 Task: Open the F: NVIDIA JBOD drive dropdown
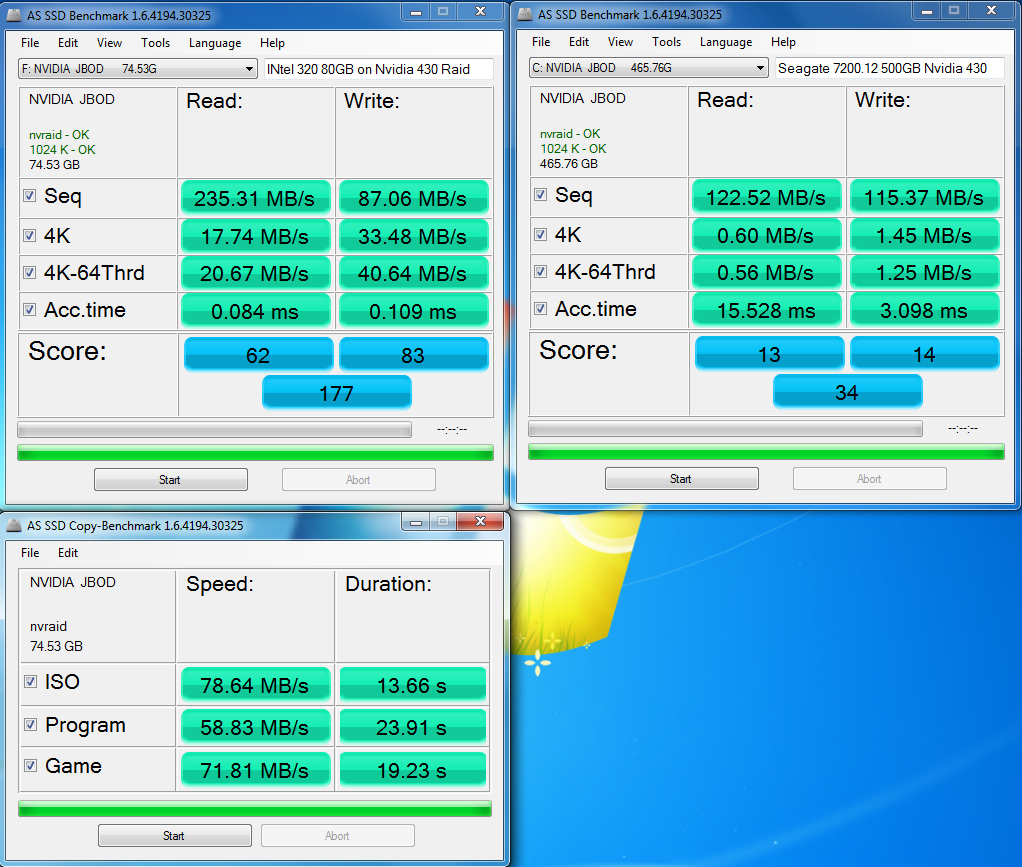pyautogui.click(x=249, y=69)
